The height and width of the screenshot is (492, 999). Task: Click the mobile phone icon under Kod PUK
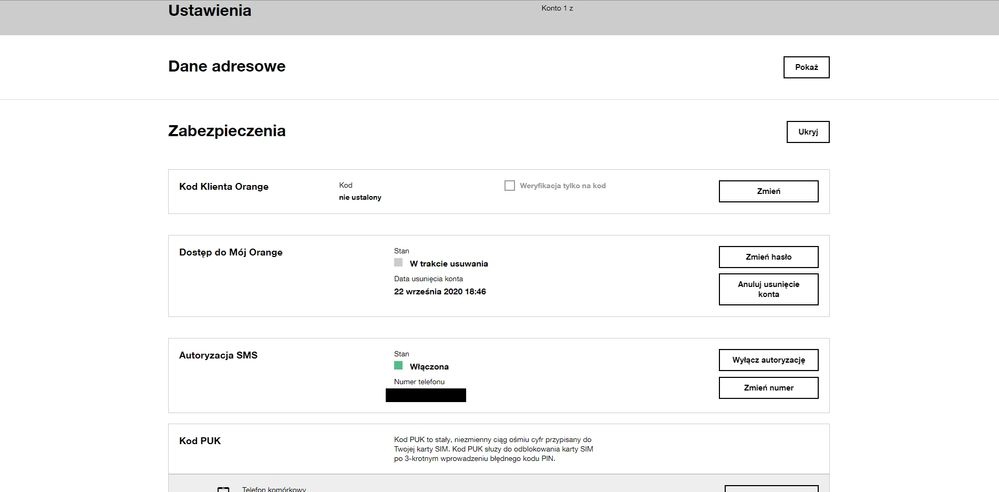coord(223,489)
